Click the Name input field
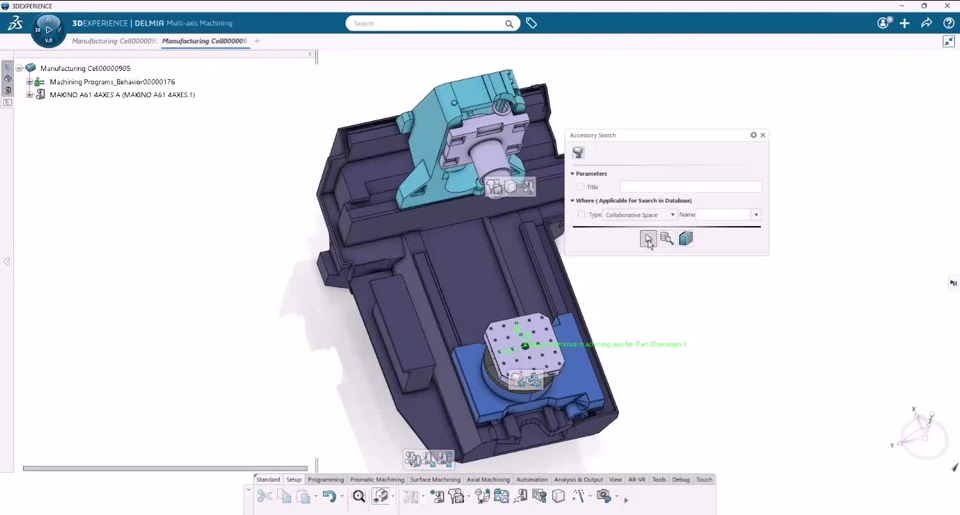 (x=724, y=214)
